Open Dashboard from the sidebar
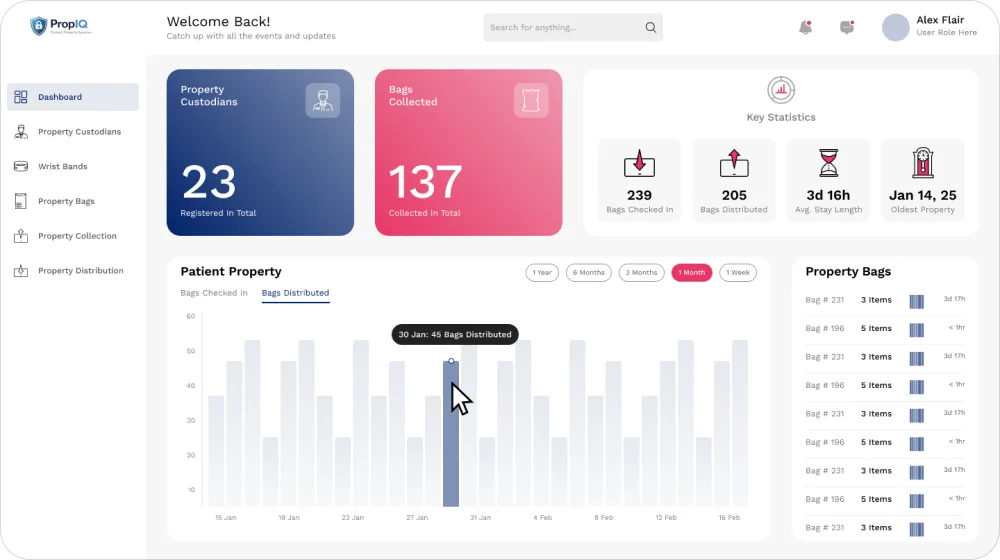Image resolution: width=1000 pixels, height=560 pixels. (73, 97)
